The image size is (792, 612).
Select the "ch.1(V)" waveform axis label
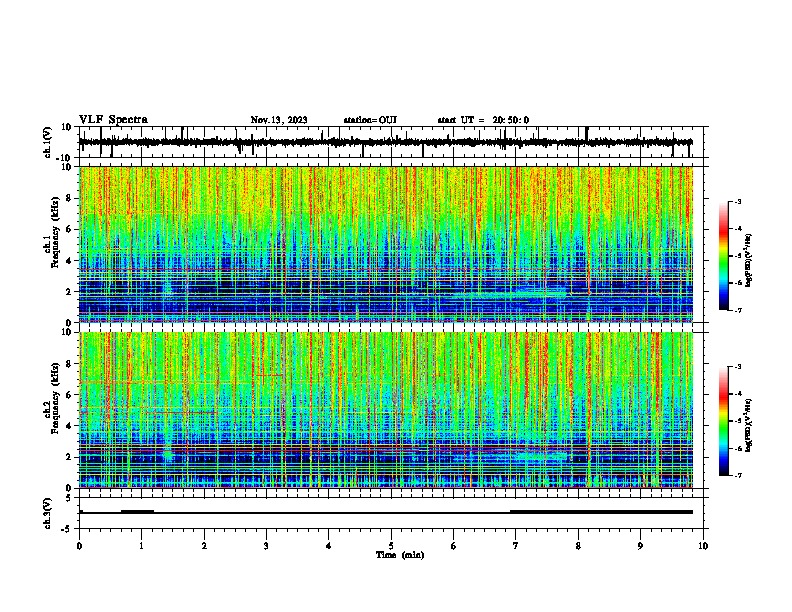[48, 142]
